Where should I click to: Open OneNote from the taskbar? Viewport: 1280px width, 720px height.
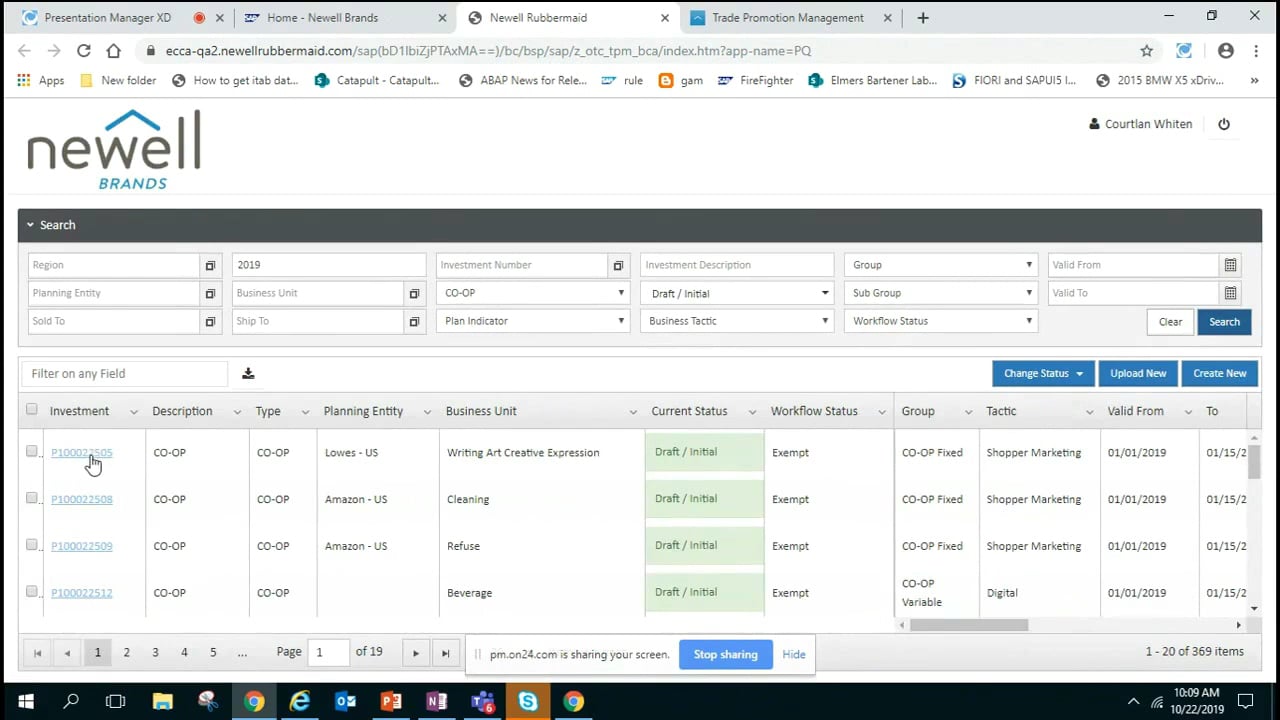(x=436, y=701)
